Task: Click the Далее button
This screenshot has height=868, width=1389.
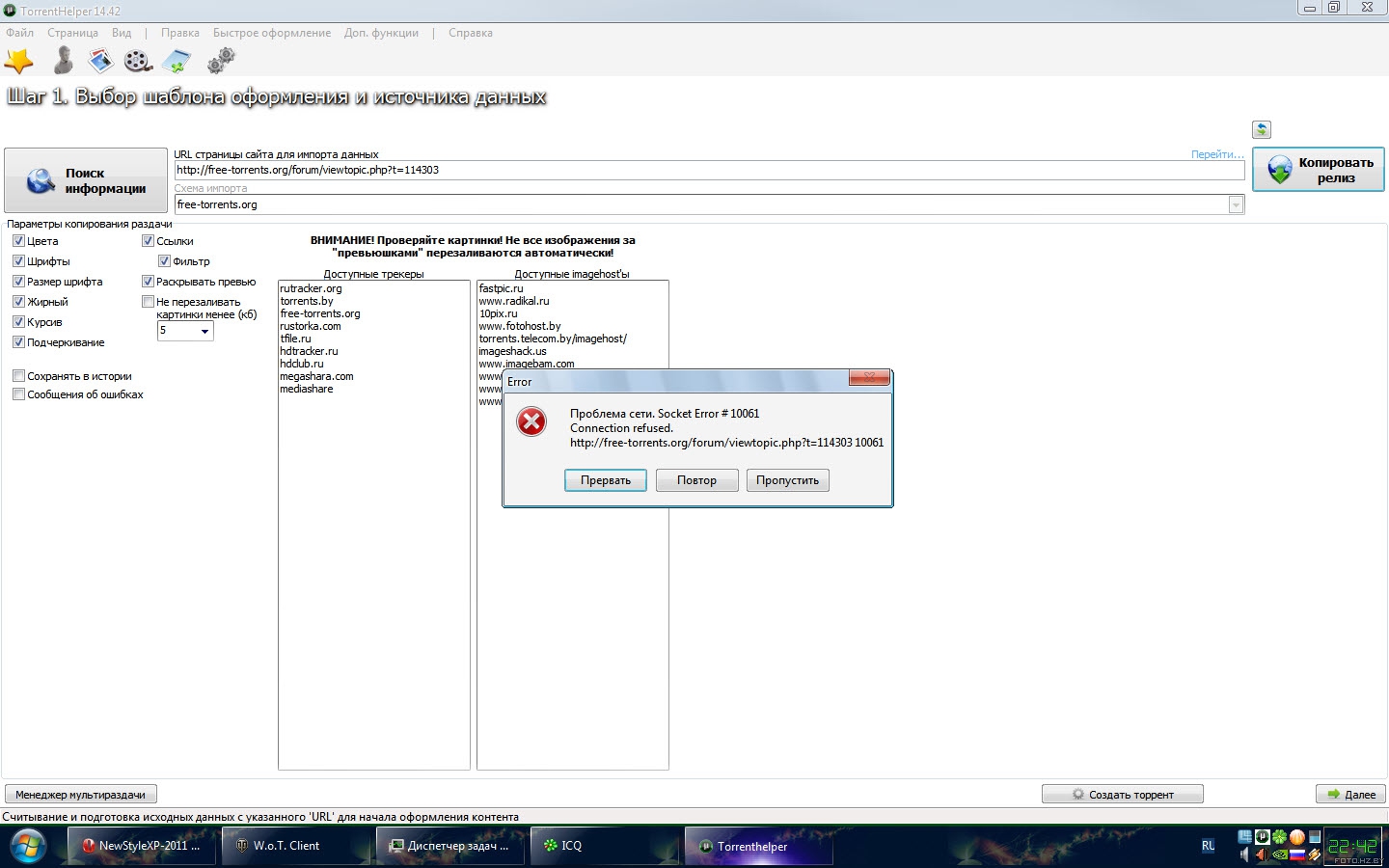Action: click(x=1350, y=795)
